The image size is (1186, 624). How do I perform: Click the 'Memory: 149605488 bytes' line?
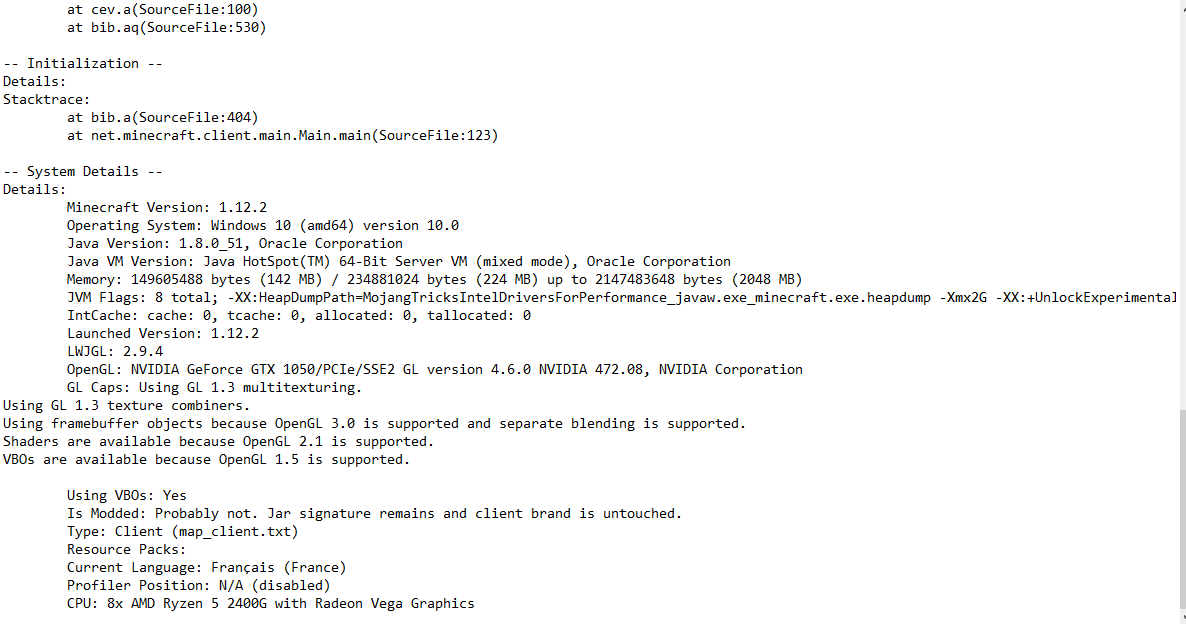434,279
